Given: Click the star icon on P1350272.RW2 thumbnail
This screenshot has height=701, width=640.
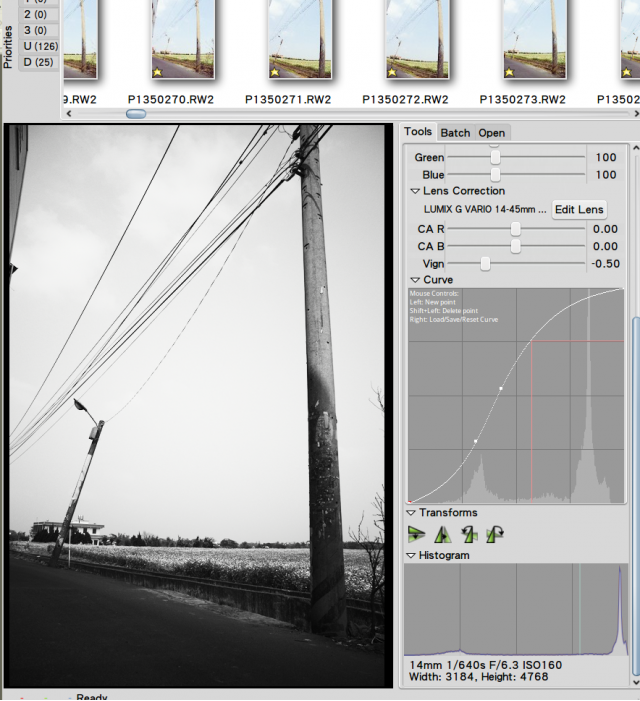Looking at the screenshot, I should [392, 72].
